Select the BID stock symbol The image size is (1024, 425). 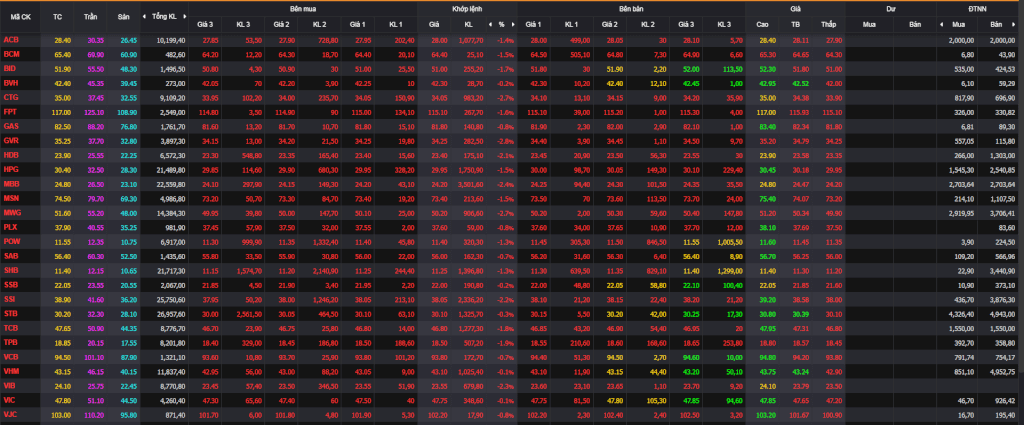click(x=10, y=68)
